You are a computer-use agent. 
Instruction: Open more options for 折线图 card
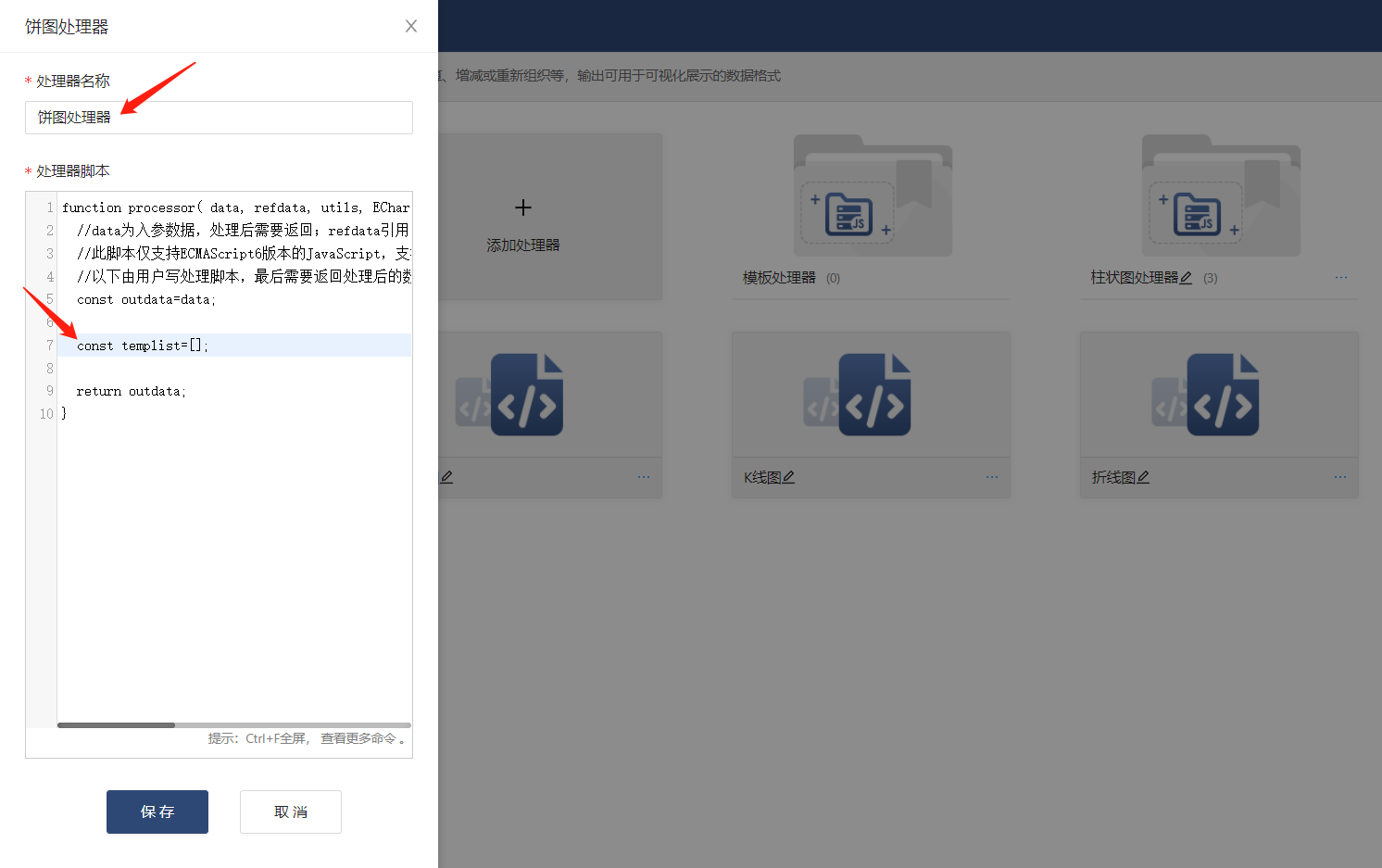[1340, 477]
